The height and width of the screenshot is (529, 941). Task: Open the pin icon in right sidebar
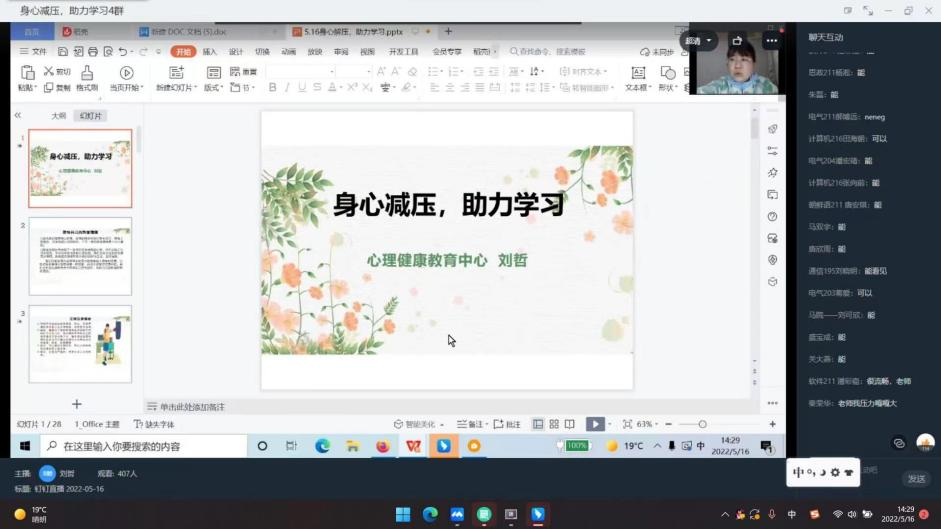(773, 173)
